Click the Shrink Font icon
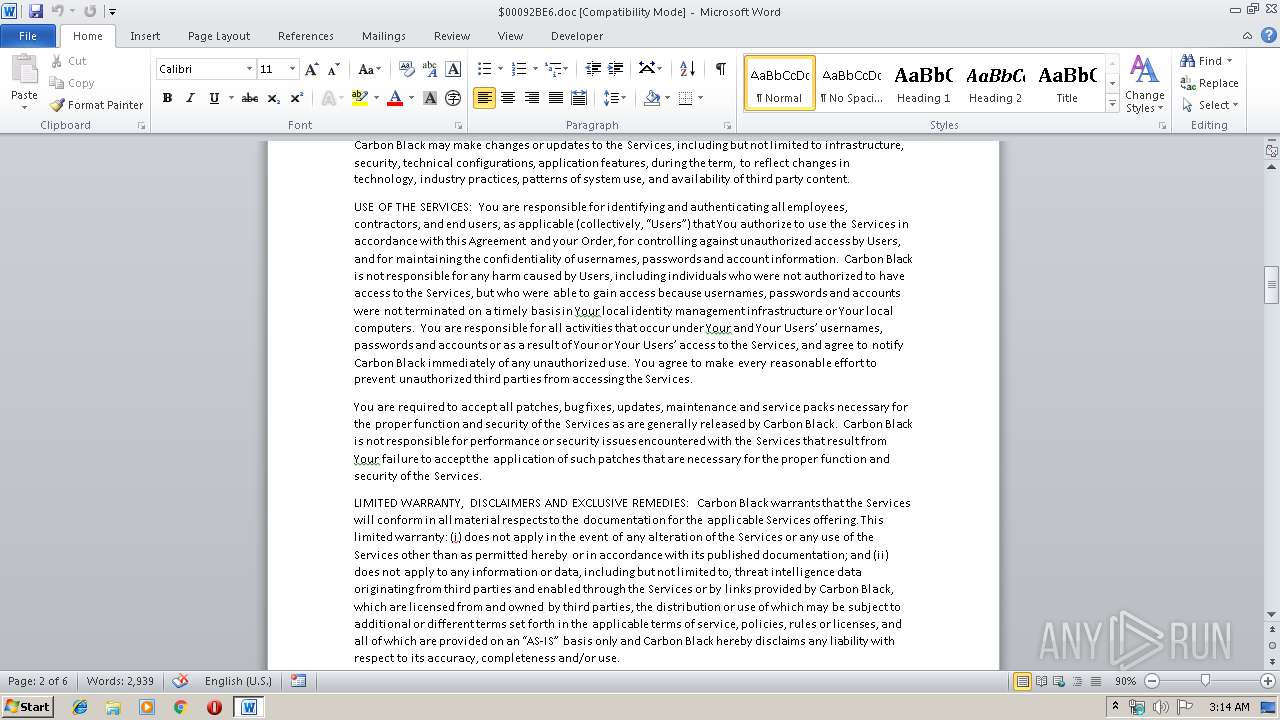1280x720 pixels. [334, 69]
